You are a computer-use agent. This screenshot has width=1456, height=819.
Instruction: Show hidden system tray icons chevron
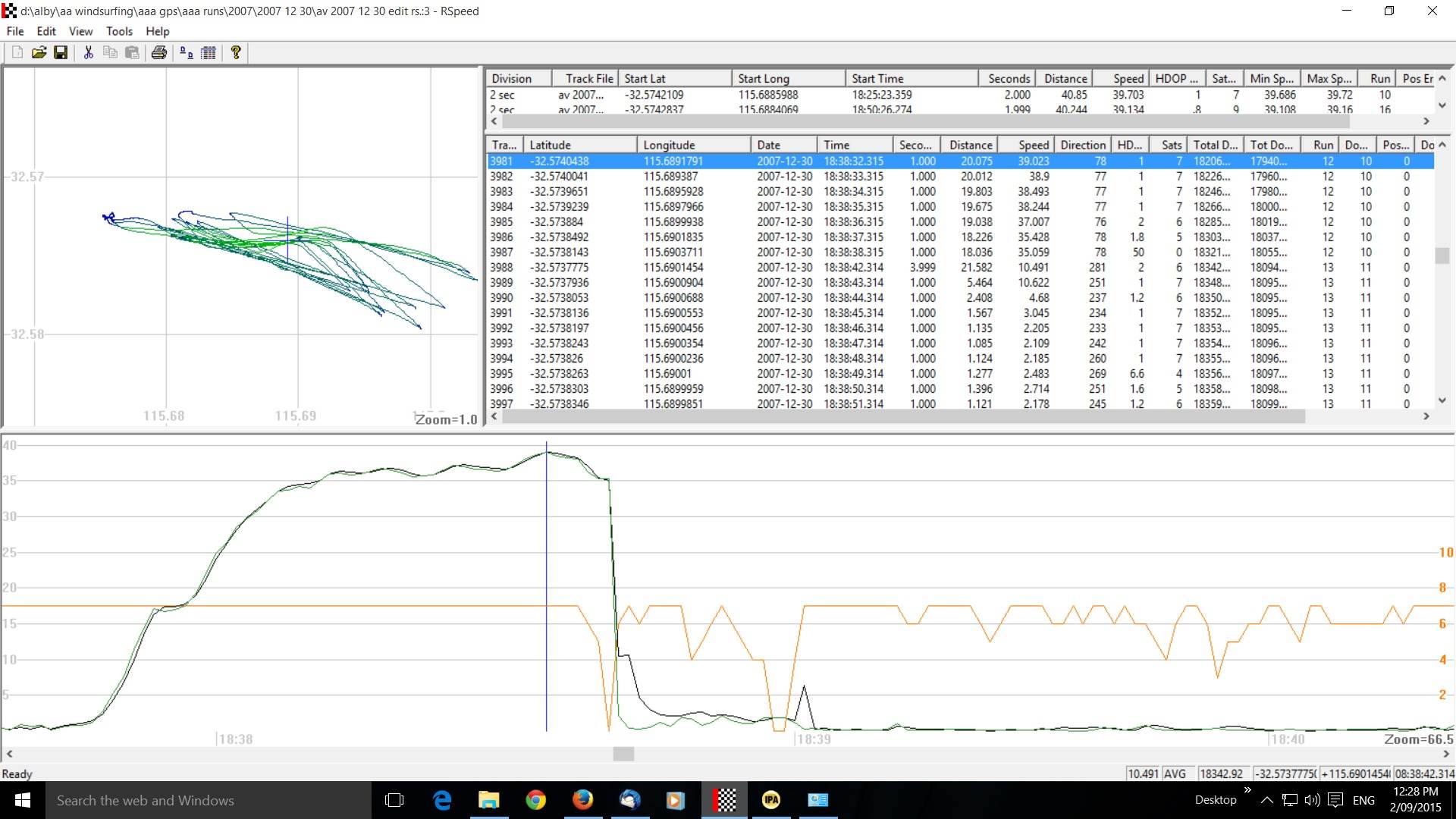coord(1266,800)
